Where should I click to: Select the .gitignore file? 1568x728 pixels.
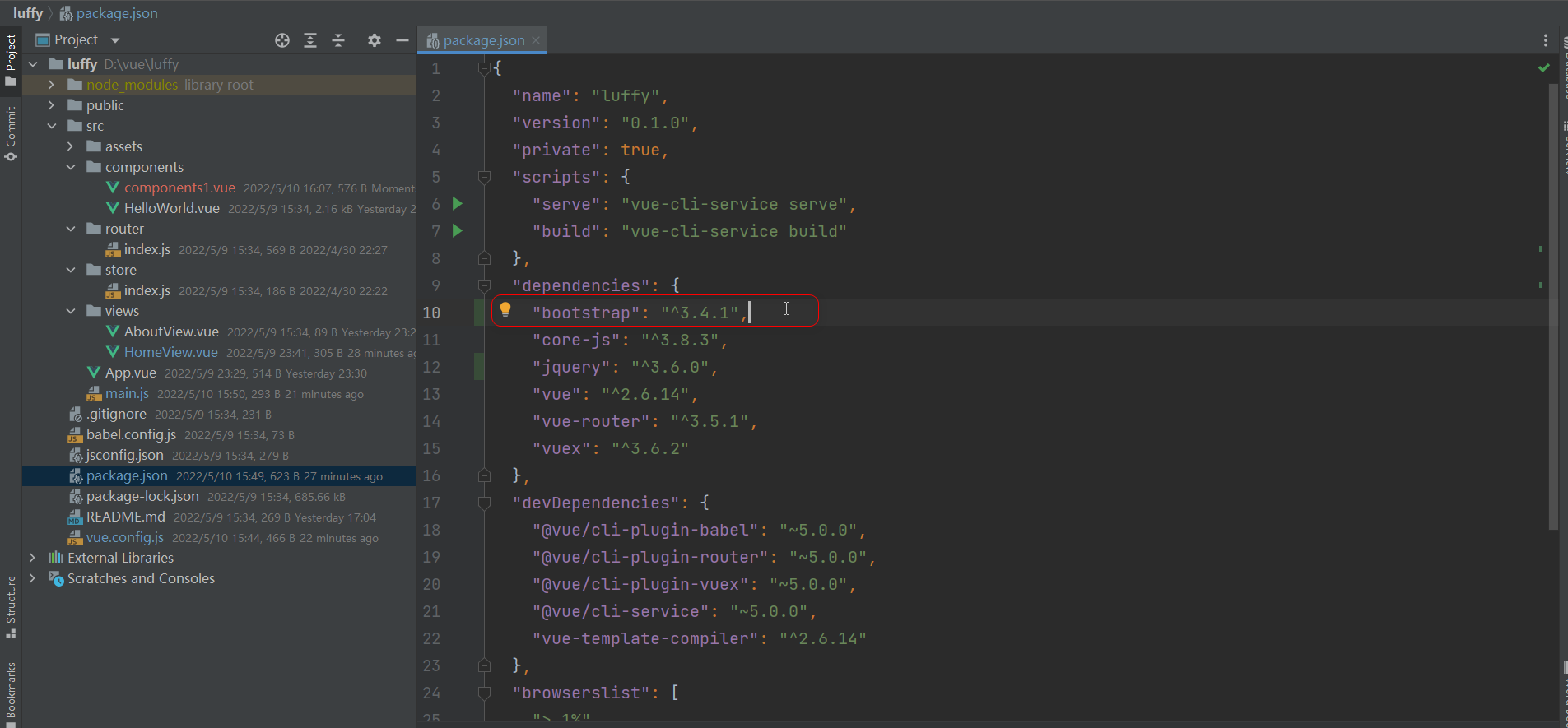pyautogui.click(x=116, y=414)
